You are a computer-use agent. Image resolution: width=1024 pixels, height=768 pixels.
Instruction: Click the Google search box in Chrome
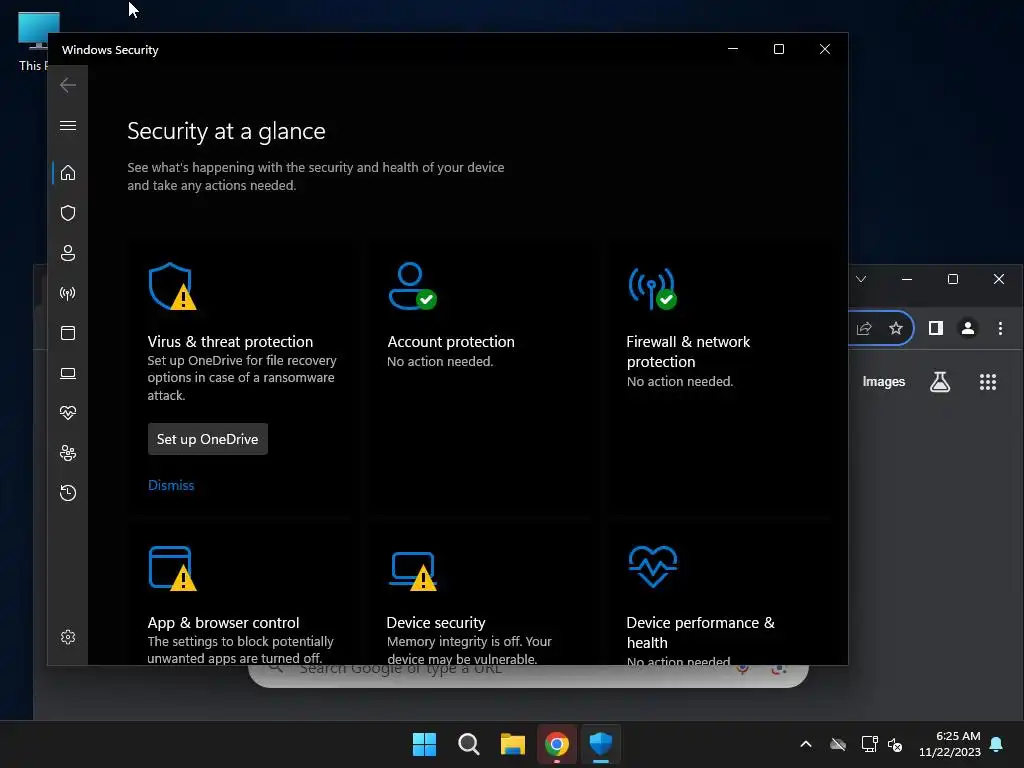point(528,675)
